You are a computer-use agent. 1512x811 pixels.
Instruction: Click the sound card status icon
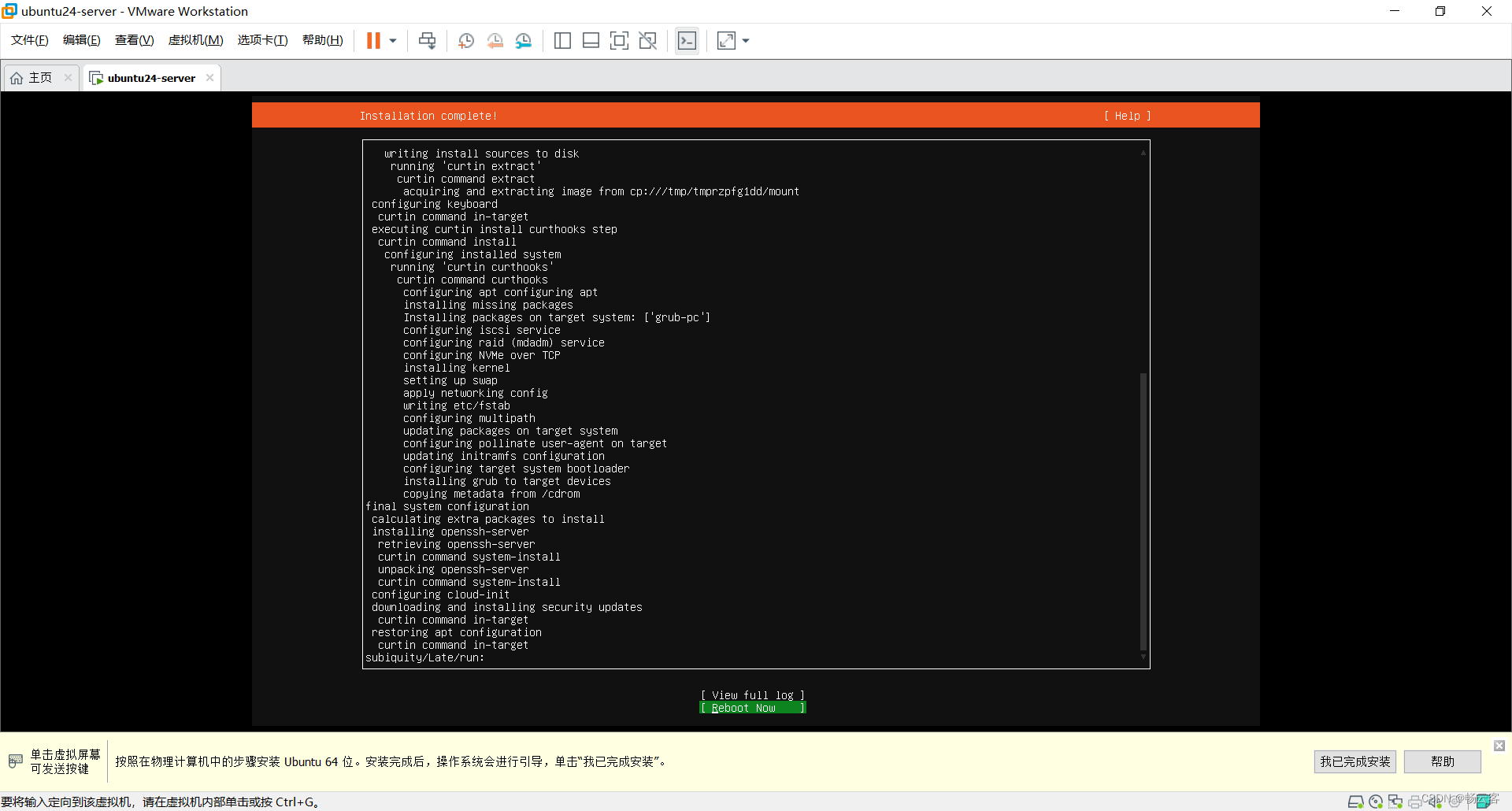1435,802
